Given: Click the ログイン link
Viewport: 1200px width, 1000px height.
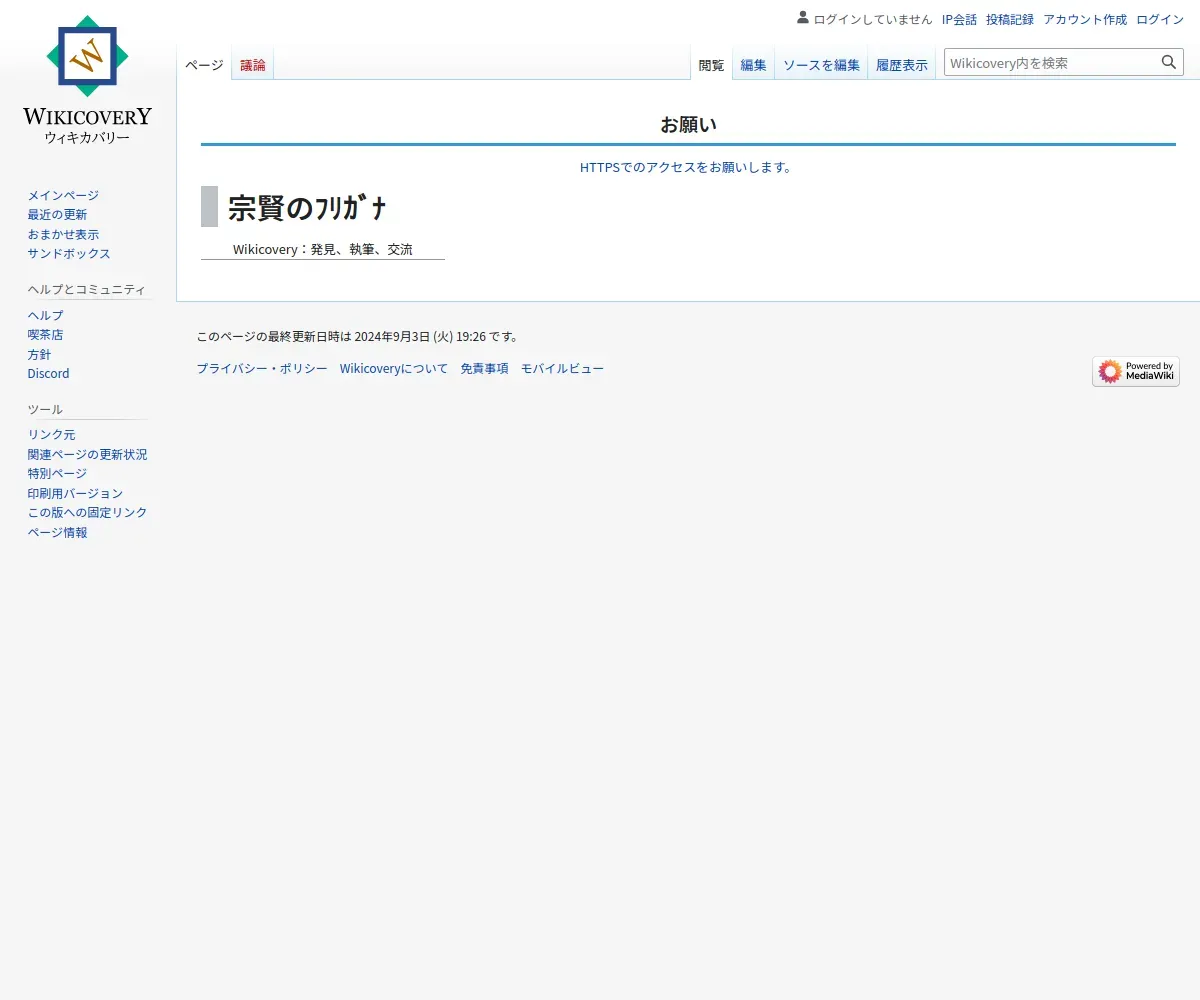Looking at the screenshot, I should coord(1160,19).
